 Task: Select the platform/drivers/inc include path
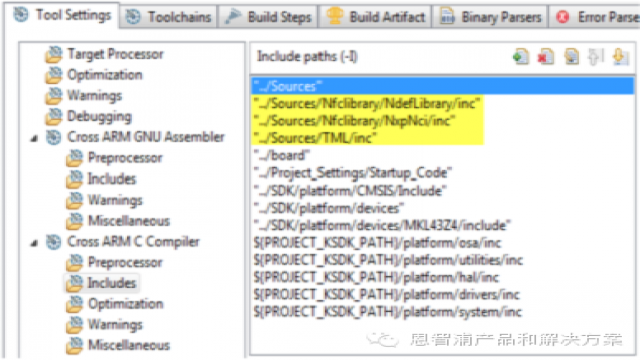click(387, 295)
